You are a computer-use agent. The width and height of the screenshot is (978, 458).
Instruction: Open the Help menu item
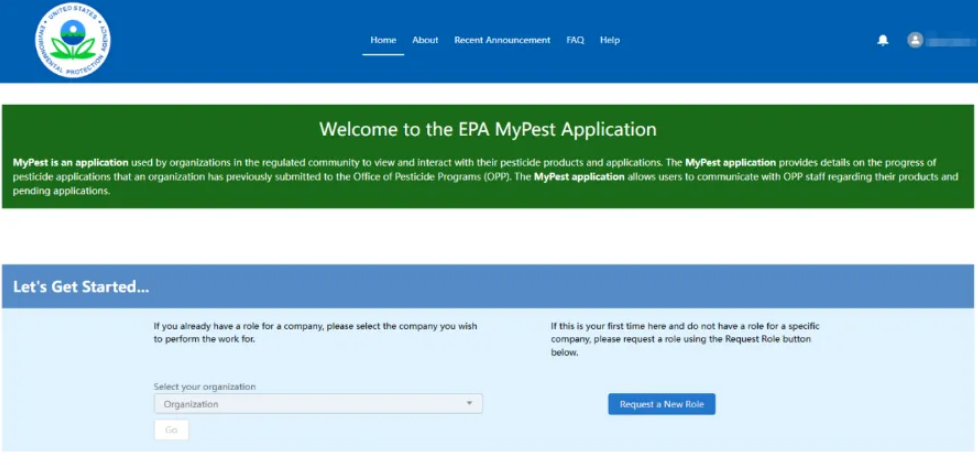(x=610, y=40)
